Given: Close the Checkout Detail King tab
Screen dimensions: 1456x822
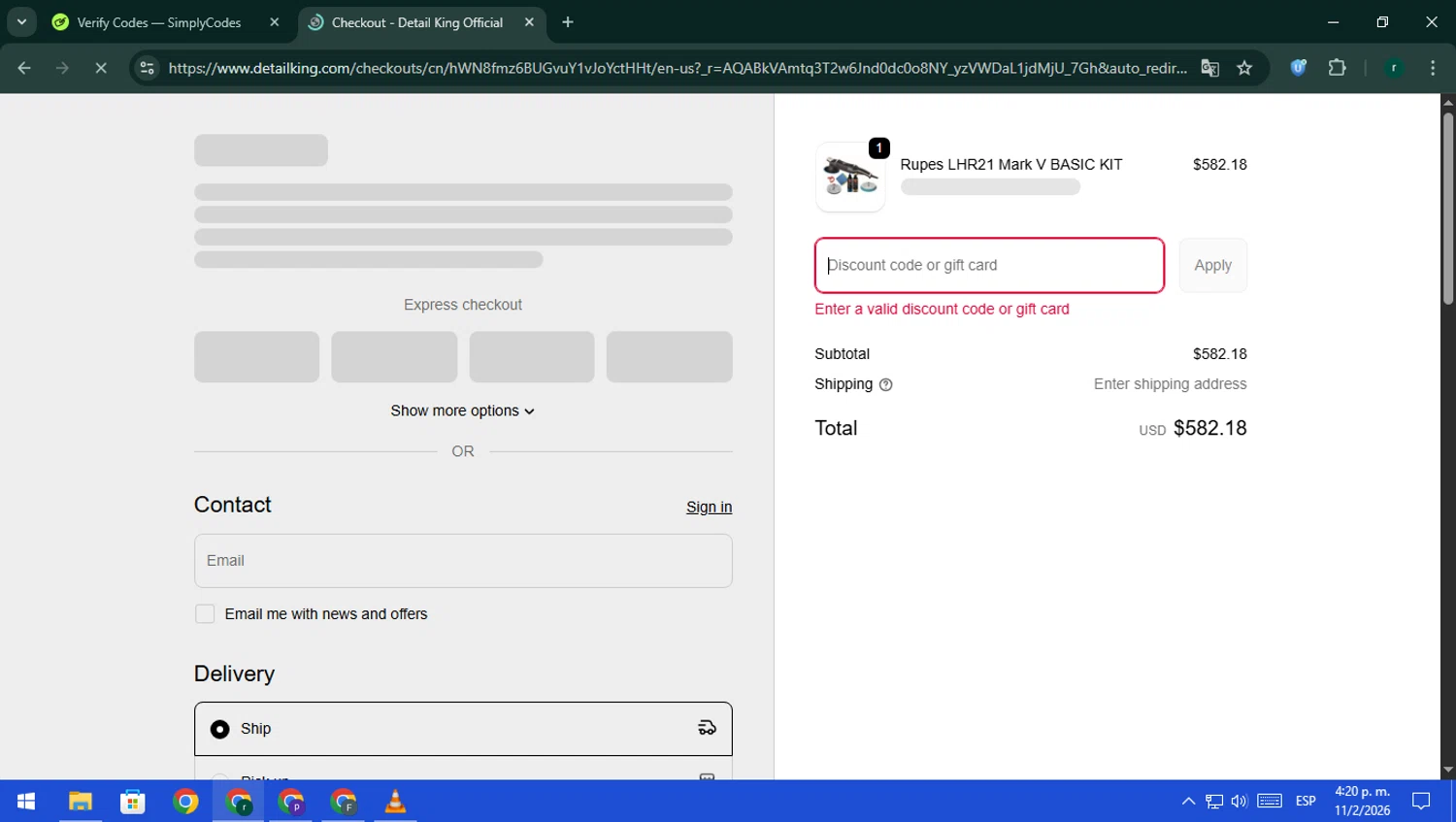Looking at the screenshot, I should (529, 22).
